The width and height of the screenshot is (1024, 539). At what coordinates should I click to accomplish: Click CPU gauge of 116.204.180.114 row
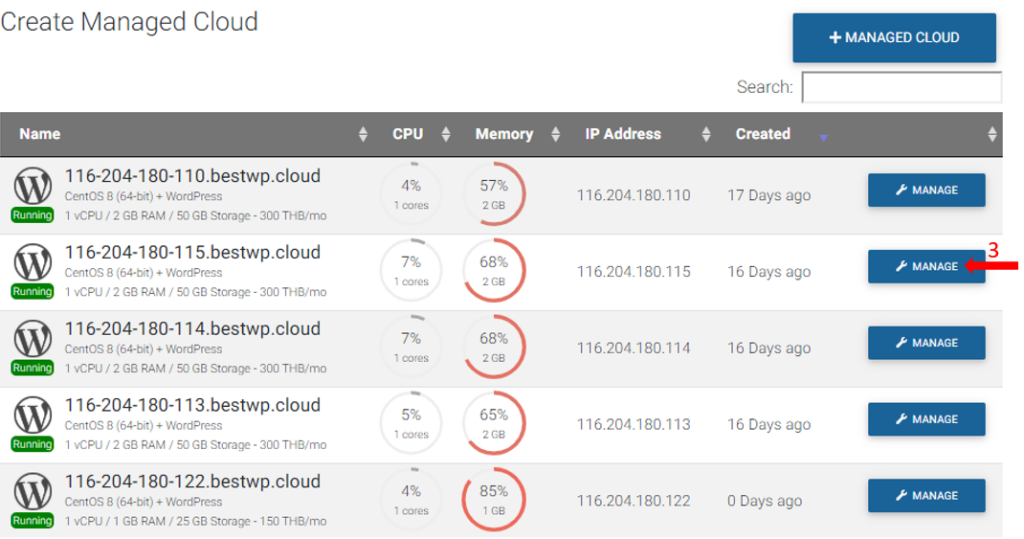point(411,347)
